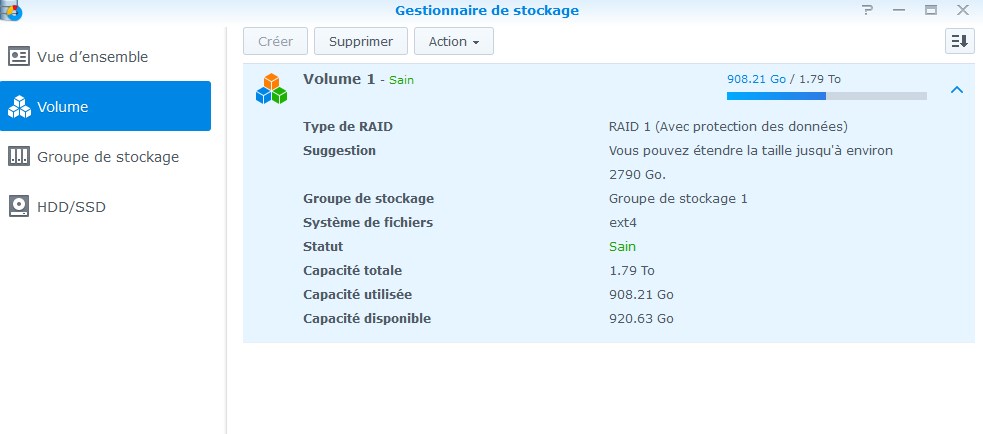
Task: Click the Capacité disponible value 920.63 Go
Action: coord(641,319)
